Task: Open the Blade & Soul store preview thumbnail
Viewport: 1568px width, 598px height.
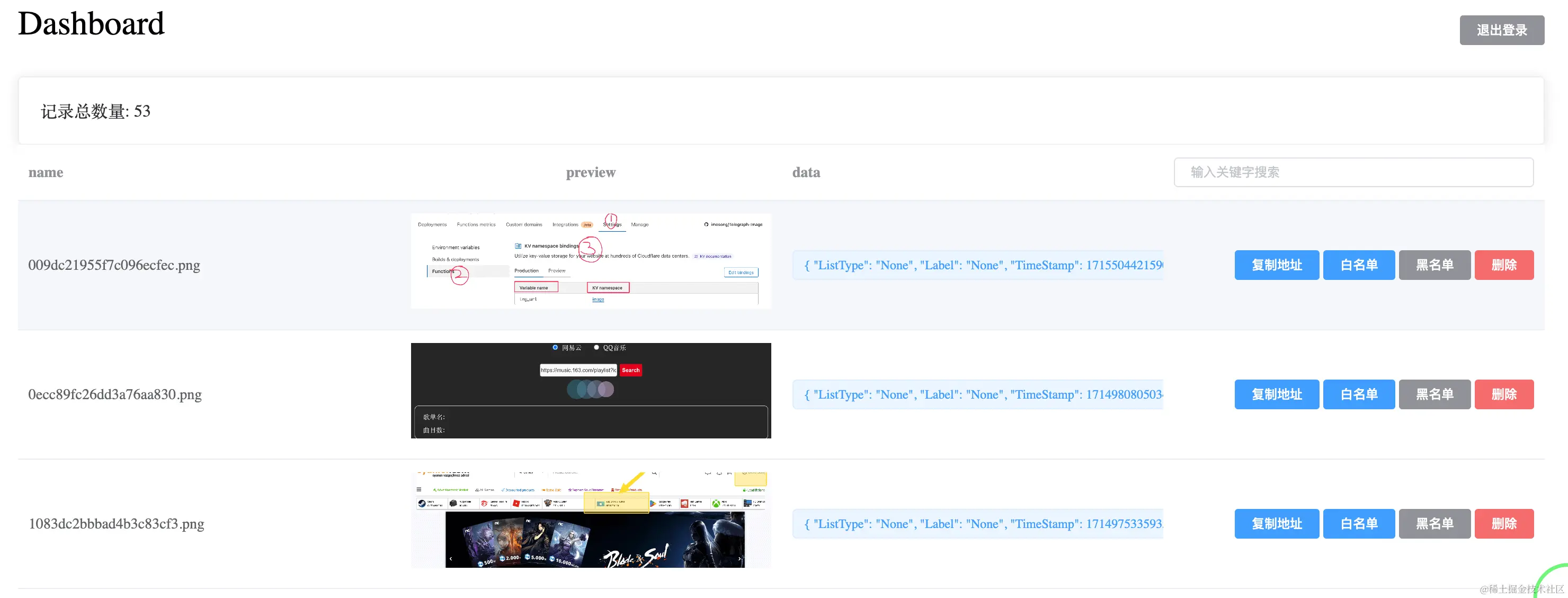Action: tap(591, 520)
